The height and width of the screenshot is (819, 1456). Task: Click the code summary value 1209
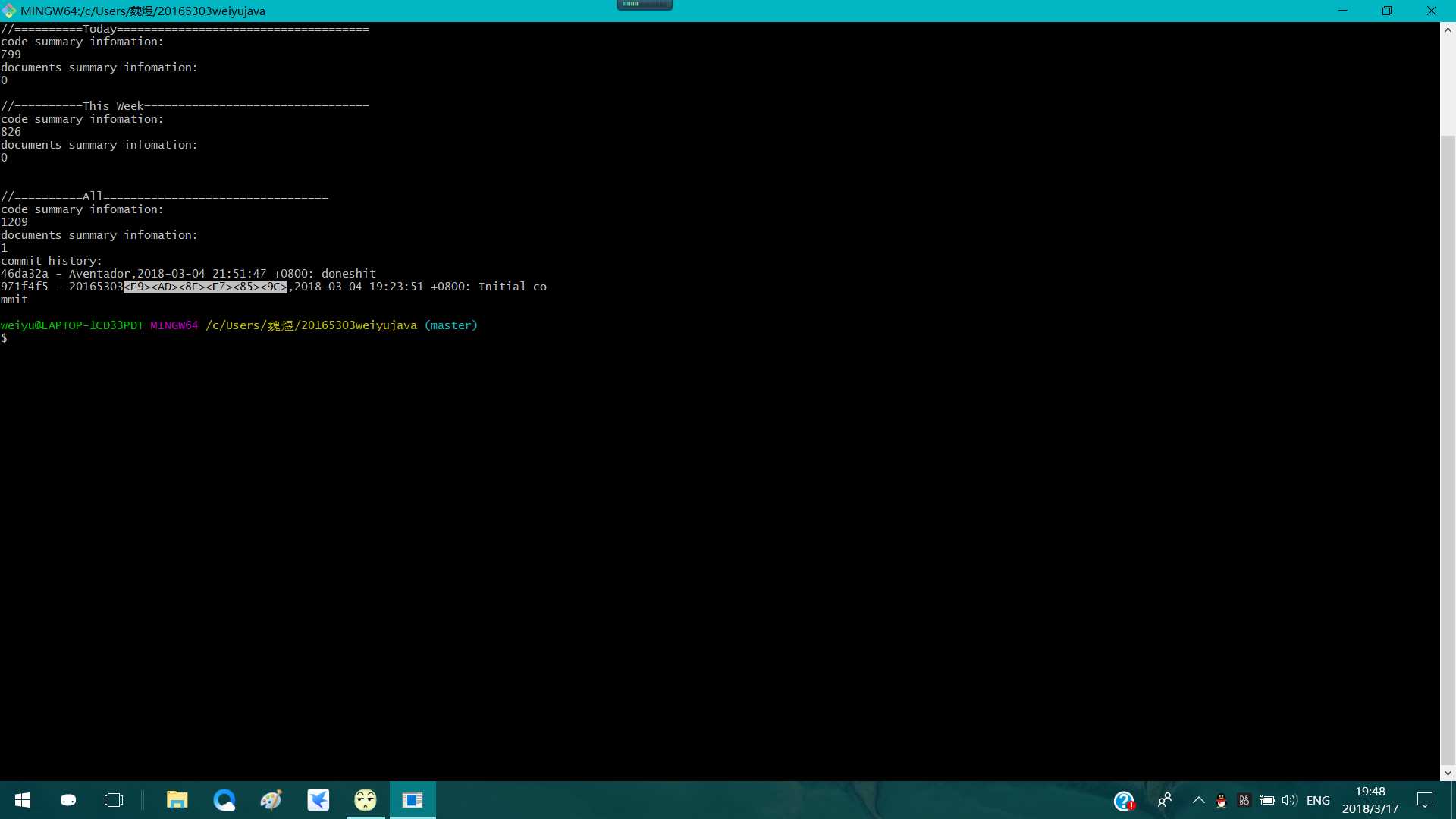point(14,222)
